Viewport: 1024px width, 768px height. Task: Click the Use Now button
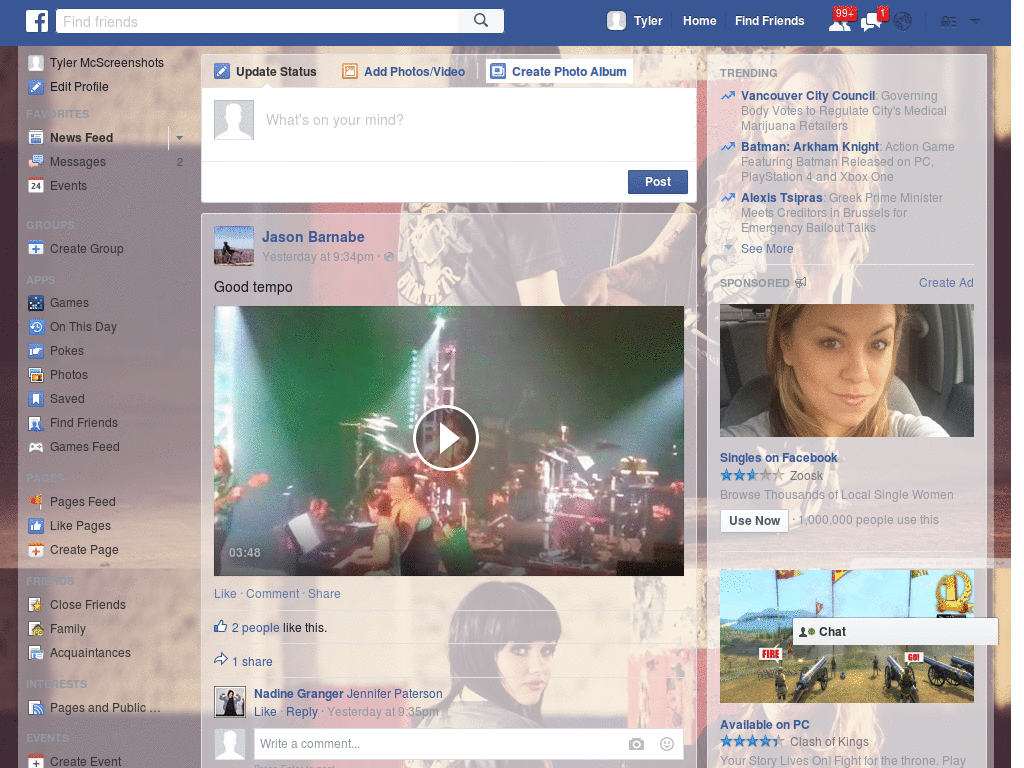click(754, 520)
